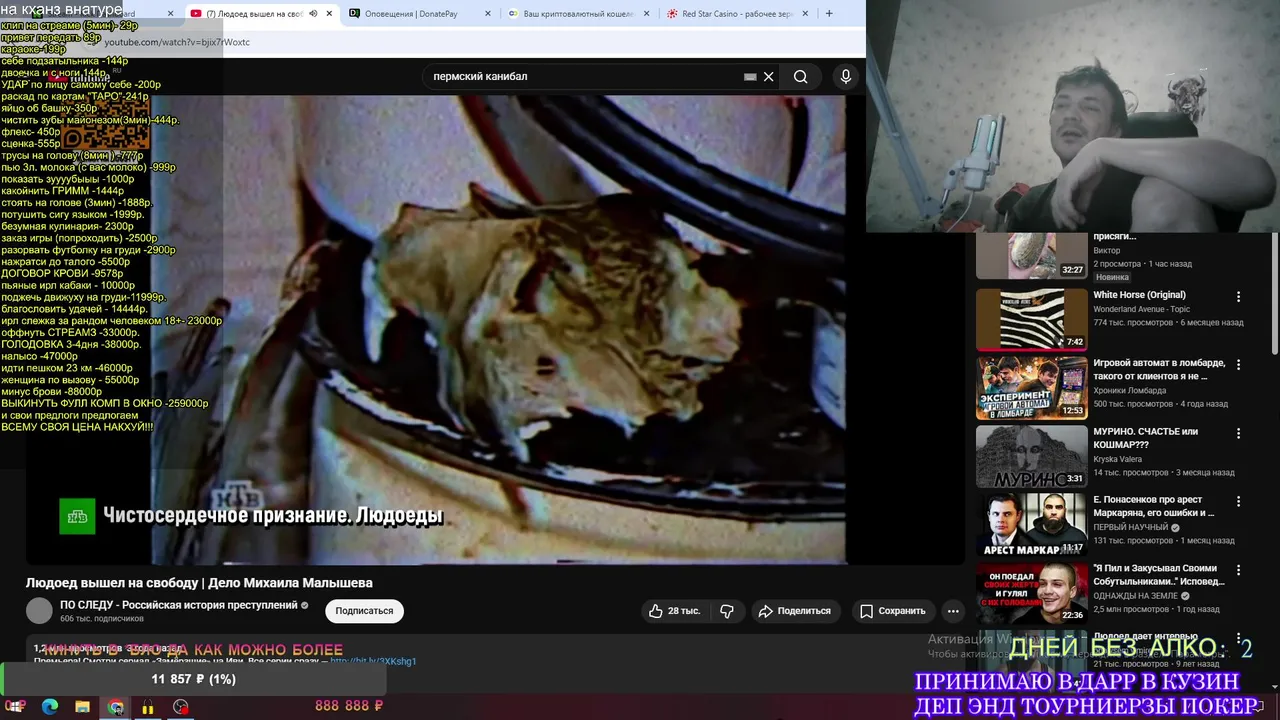Click Wonderland Avenue - Topic channel name

click(x=1141, y=309)
